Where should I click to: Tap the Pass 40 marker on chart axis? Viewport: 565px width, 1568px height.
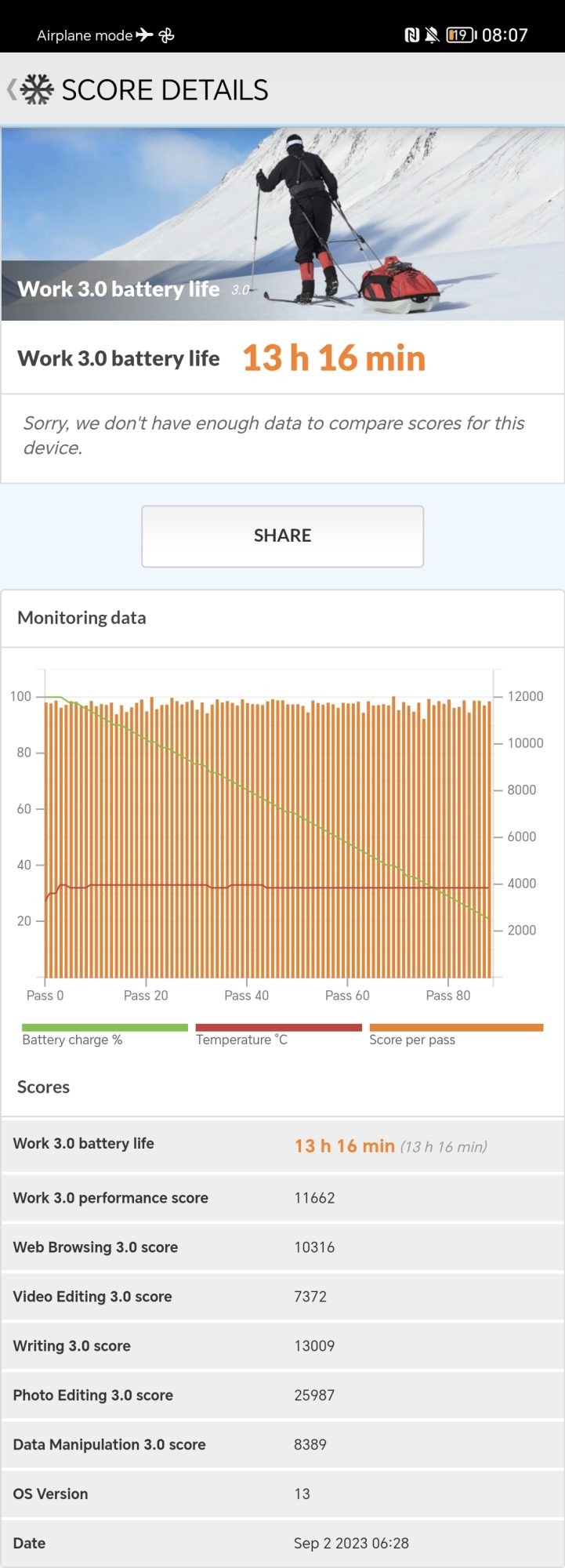coord(246,995)
